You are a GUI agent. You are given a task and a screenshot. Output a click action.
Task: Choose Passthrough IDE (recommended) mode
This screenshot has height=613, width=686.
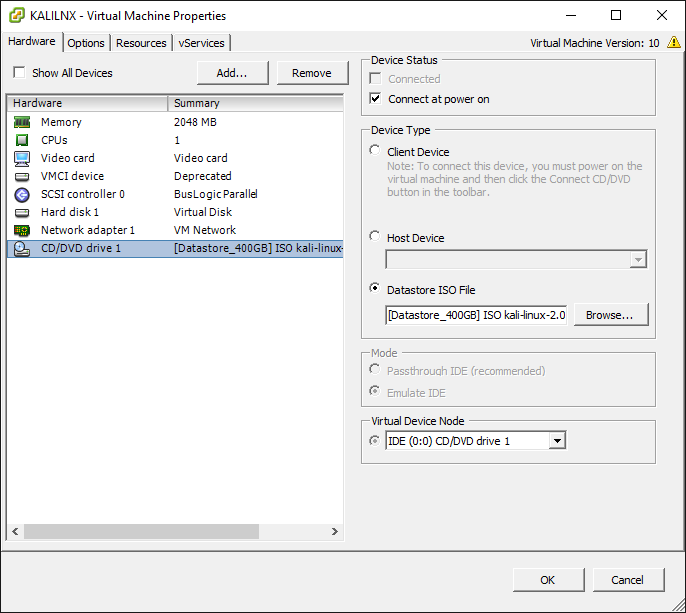[374, 369]
